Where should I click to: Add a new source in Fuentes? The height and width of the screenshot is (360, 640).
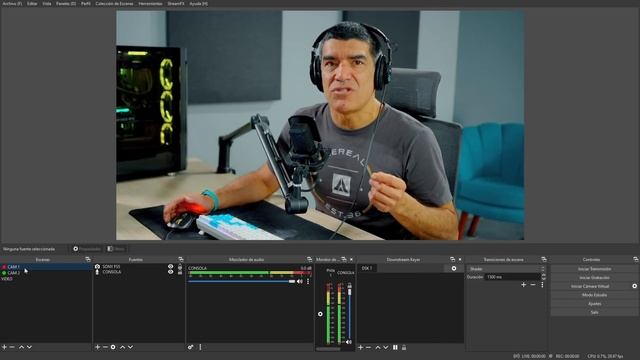point(97,347)
